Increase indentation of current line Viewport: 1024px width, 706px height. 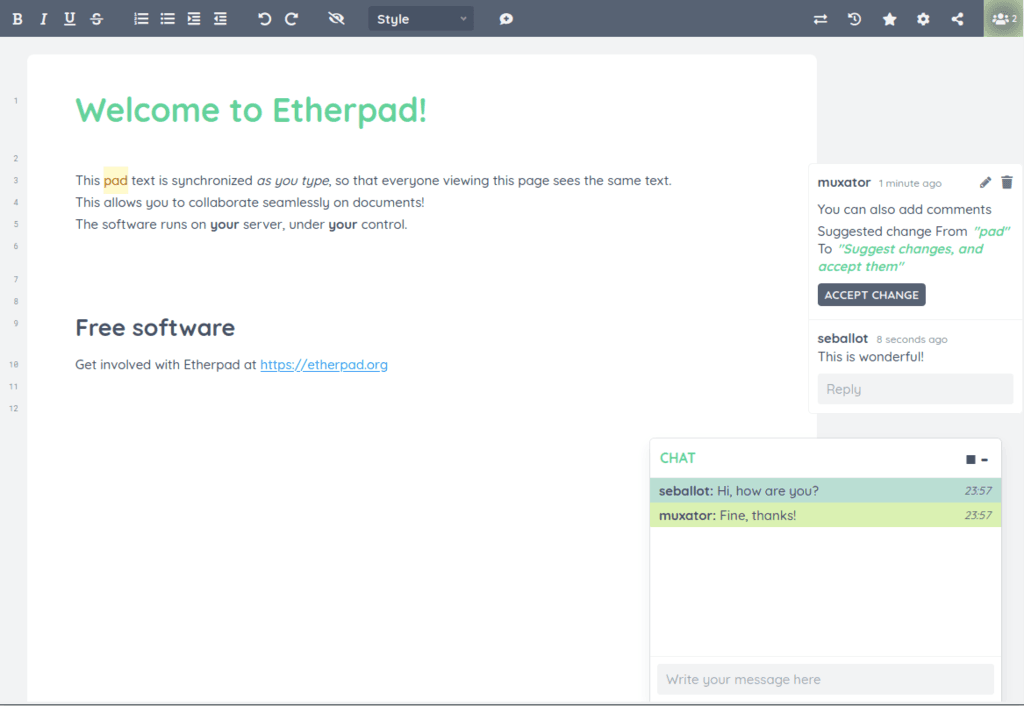[x=193, y=18]
